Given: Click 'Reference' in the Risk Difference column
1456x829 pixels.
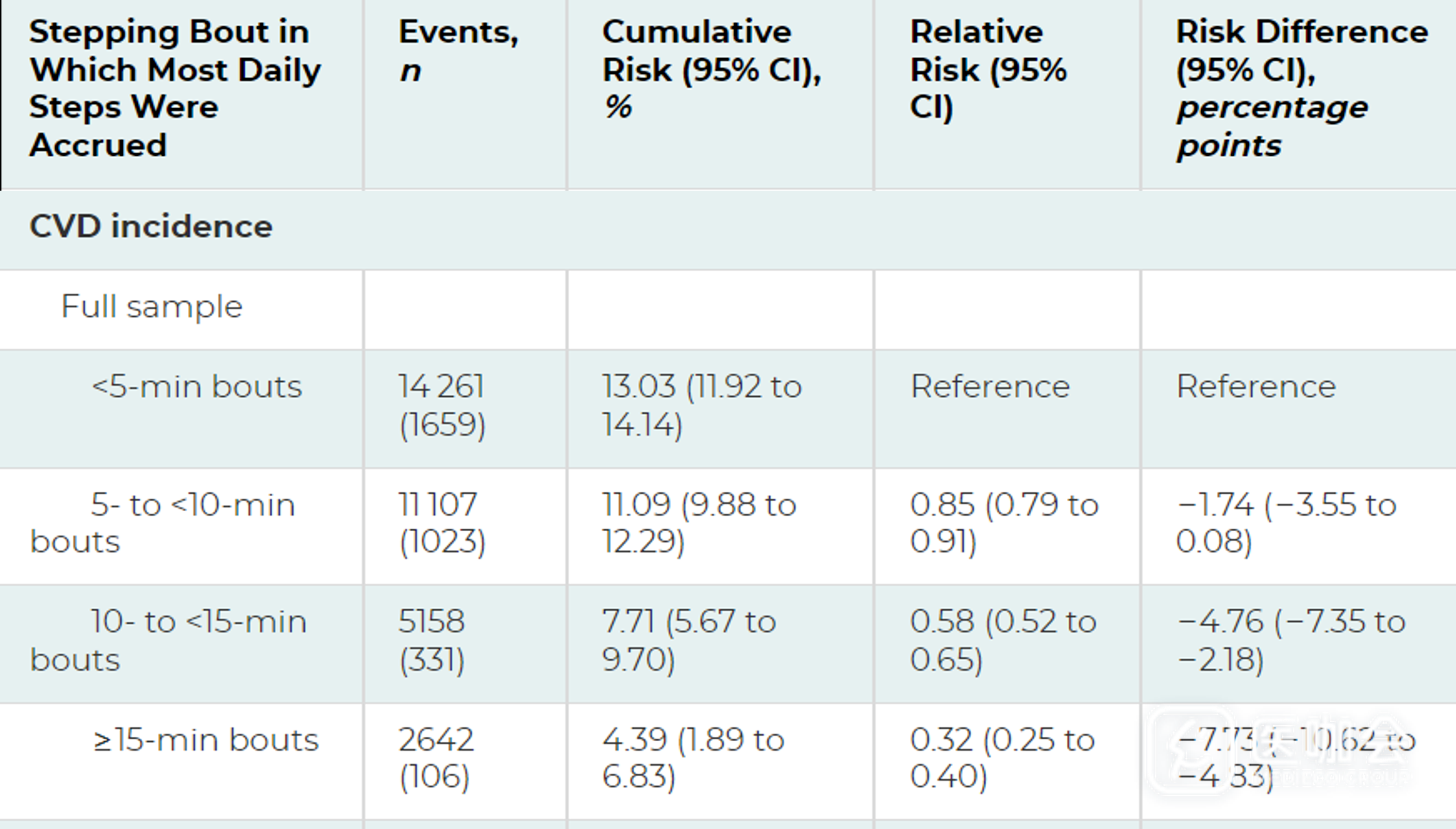Looking at the screenshot, I should [x=1256, y=387].
